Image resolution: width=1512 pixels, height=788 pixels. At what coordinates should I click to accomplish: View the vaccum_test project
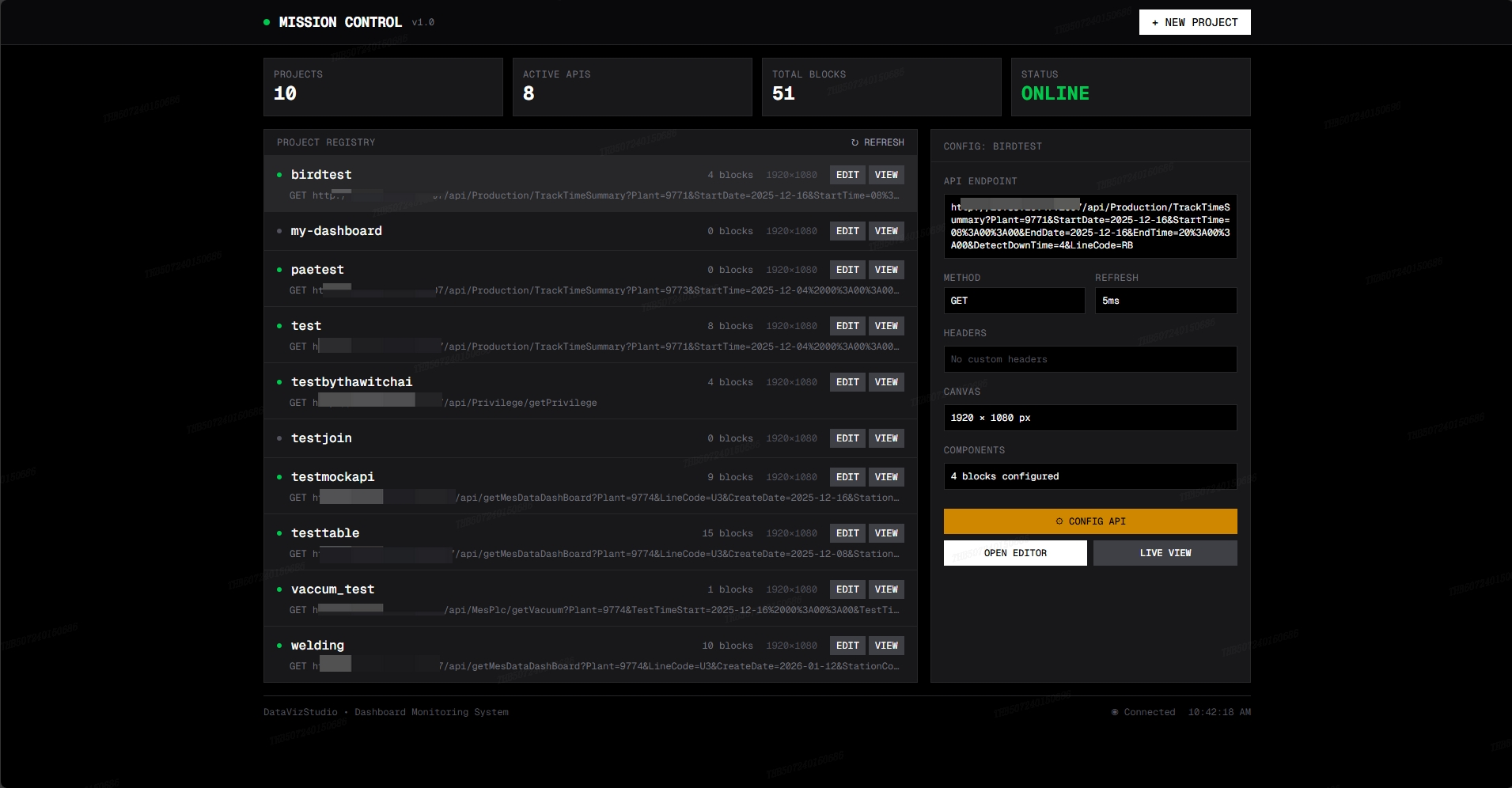886,589
